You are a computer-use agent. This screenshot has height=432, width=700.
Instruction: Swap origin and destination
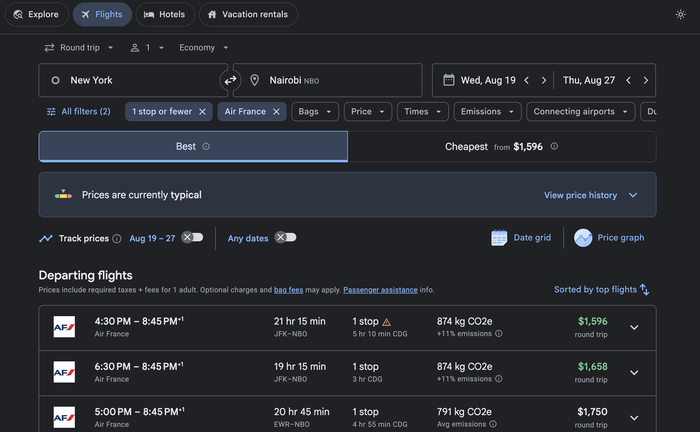tap(230, 80)
